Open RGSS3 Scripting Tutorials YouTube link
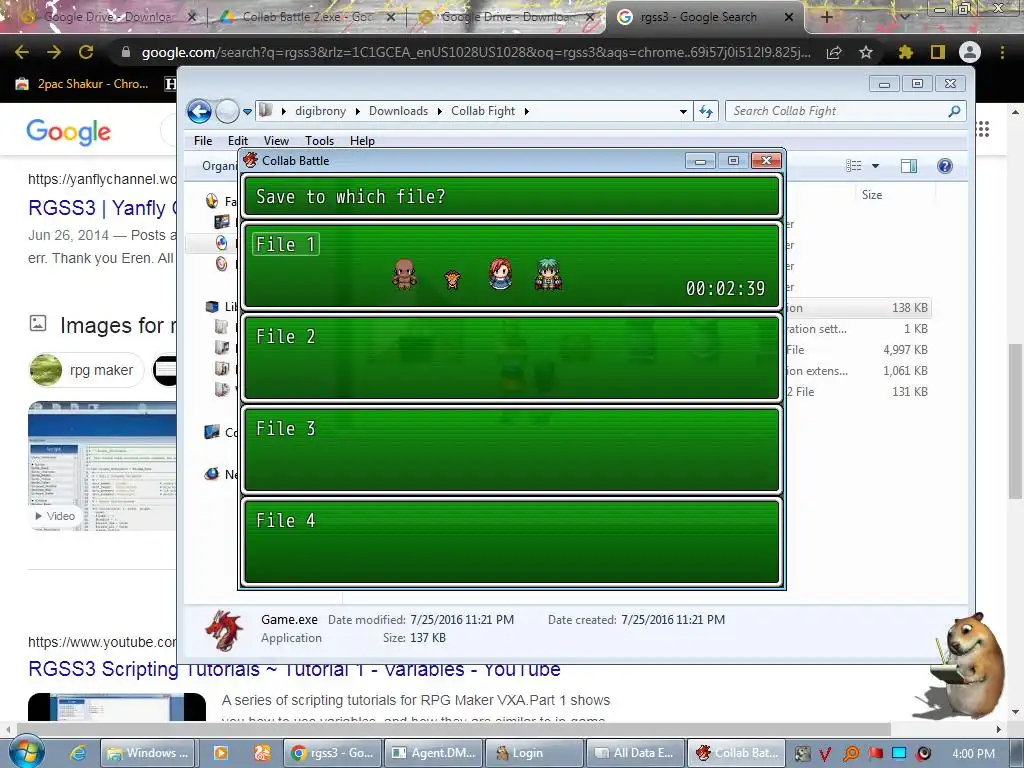Image resolution: width=1024 pixels, height=768 pixels. tap(294, 669)
